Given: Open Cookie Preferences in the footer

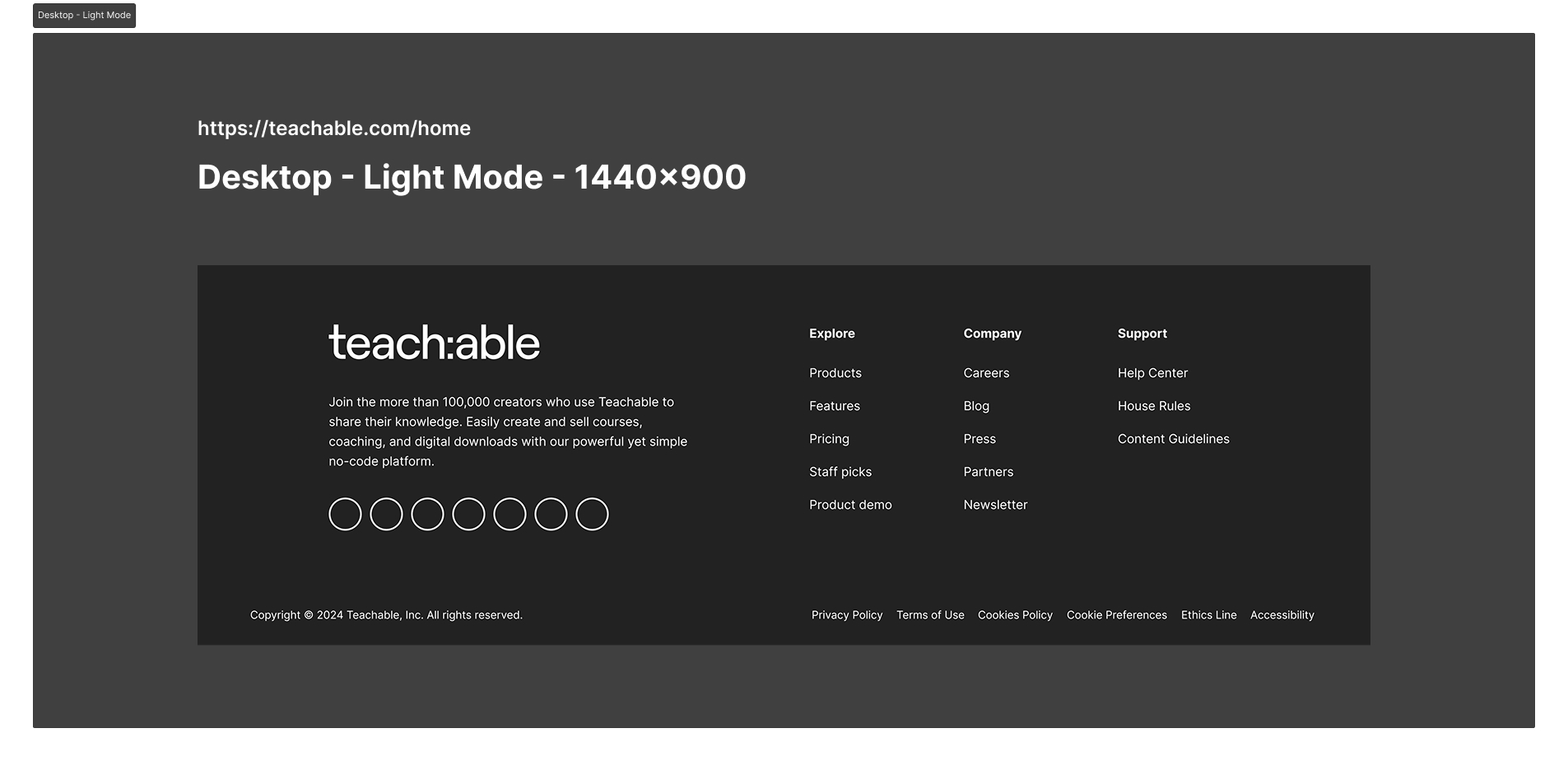Looking at the screenshot, I should point(1117,615).
